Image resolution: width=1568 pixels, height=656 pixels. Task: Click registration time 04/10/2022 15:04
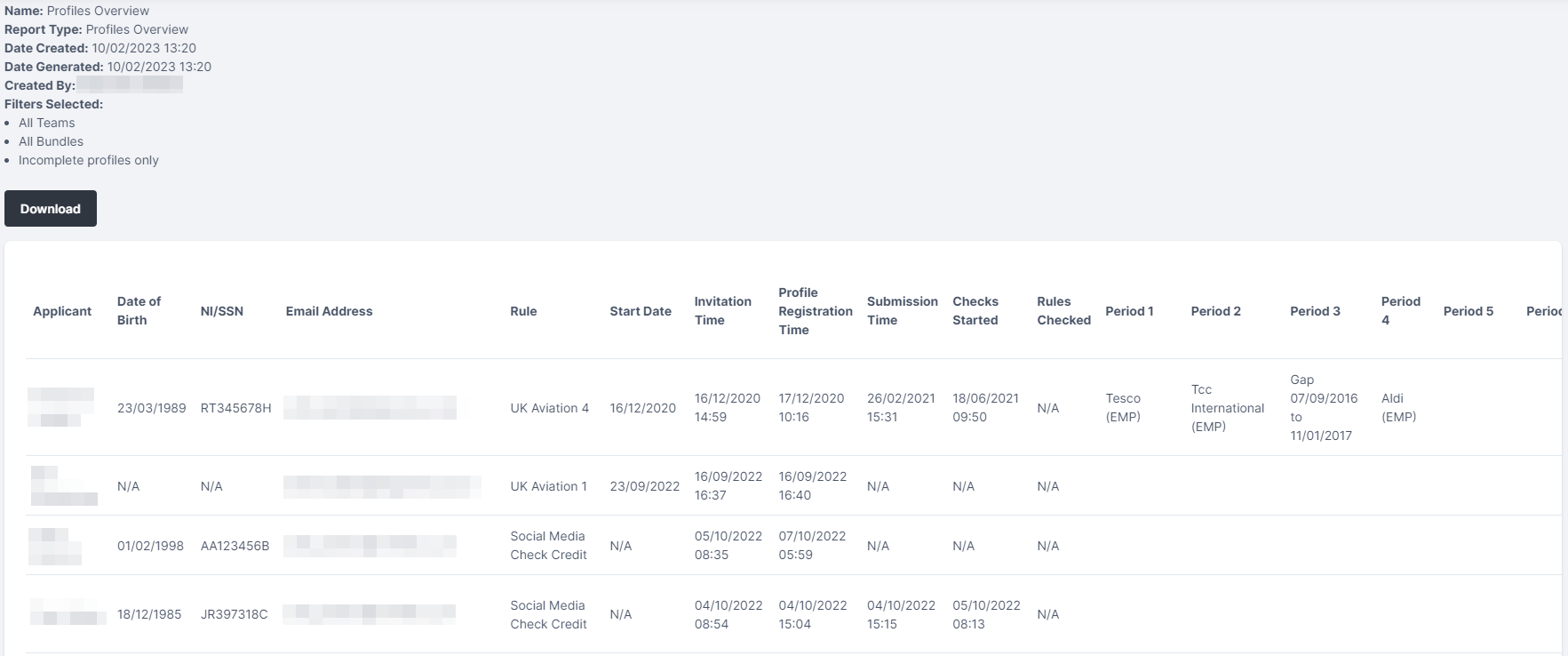click(813, 614)
